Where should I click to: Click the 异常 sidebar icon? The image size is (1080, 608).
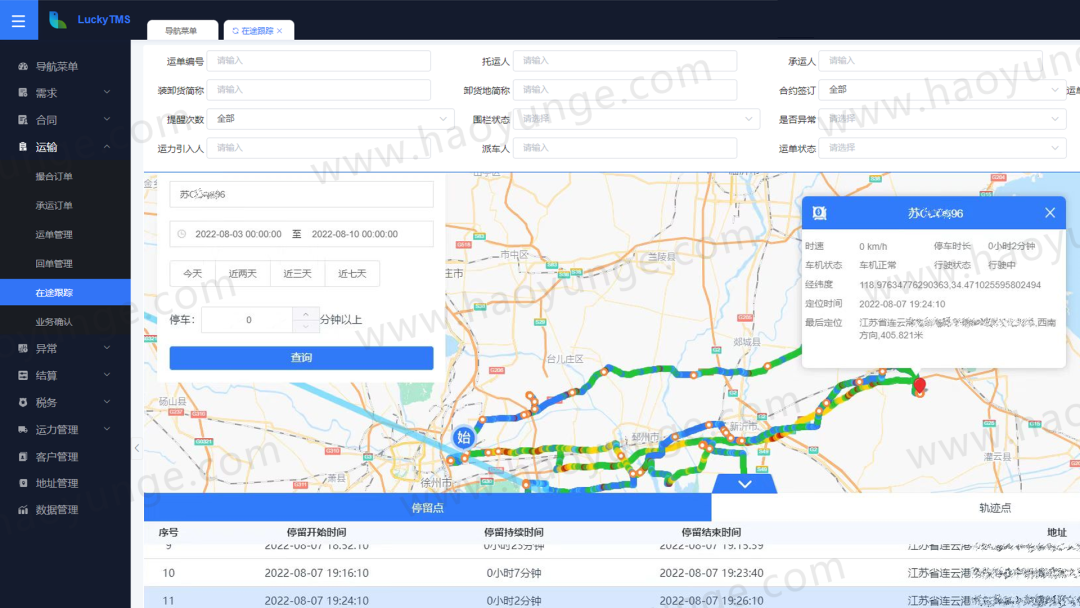tap(23, 348)
